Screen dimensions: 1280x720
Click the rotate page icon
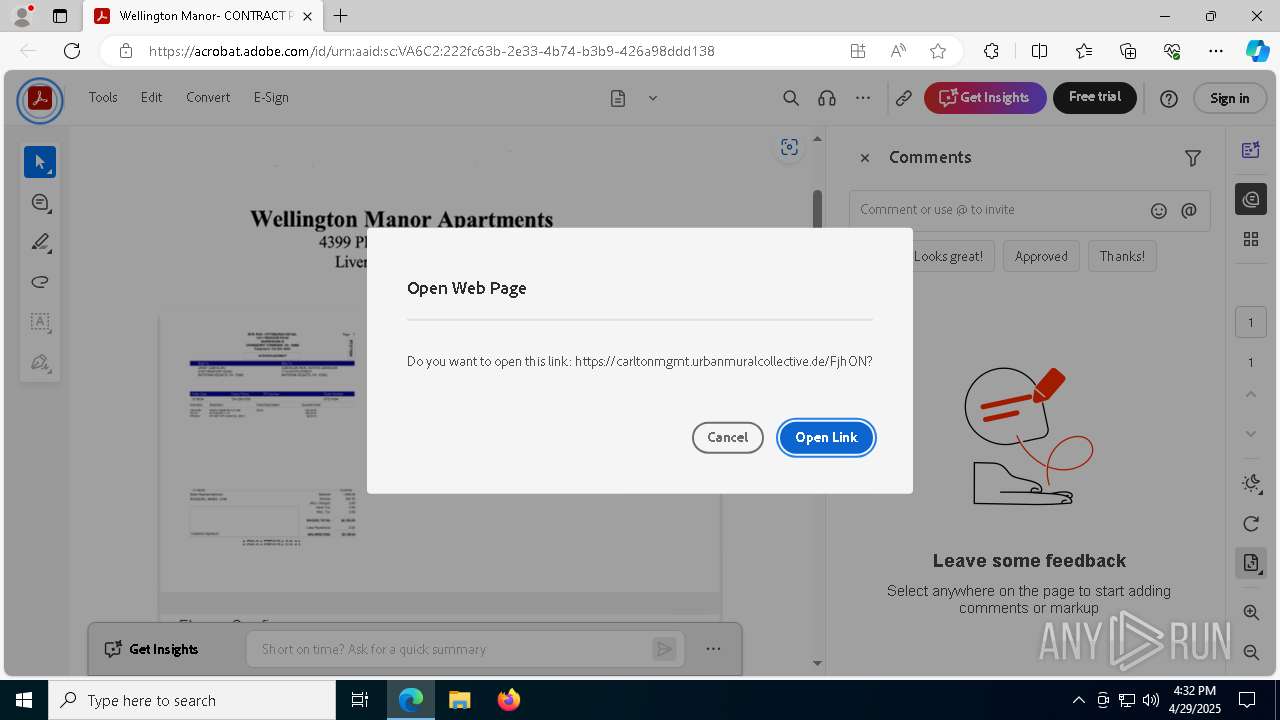pyautogui.click(x=1251, y=524)
